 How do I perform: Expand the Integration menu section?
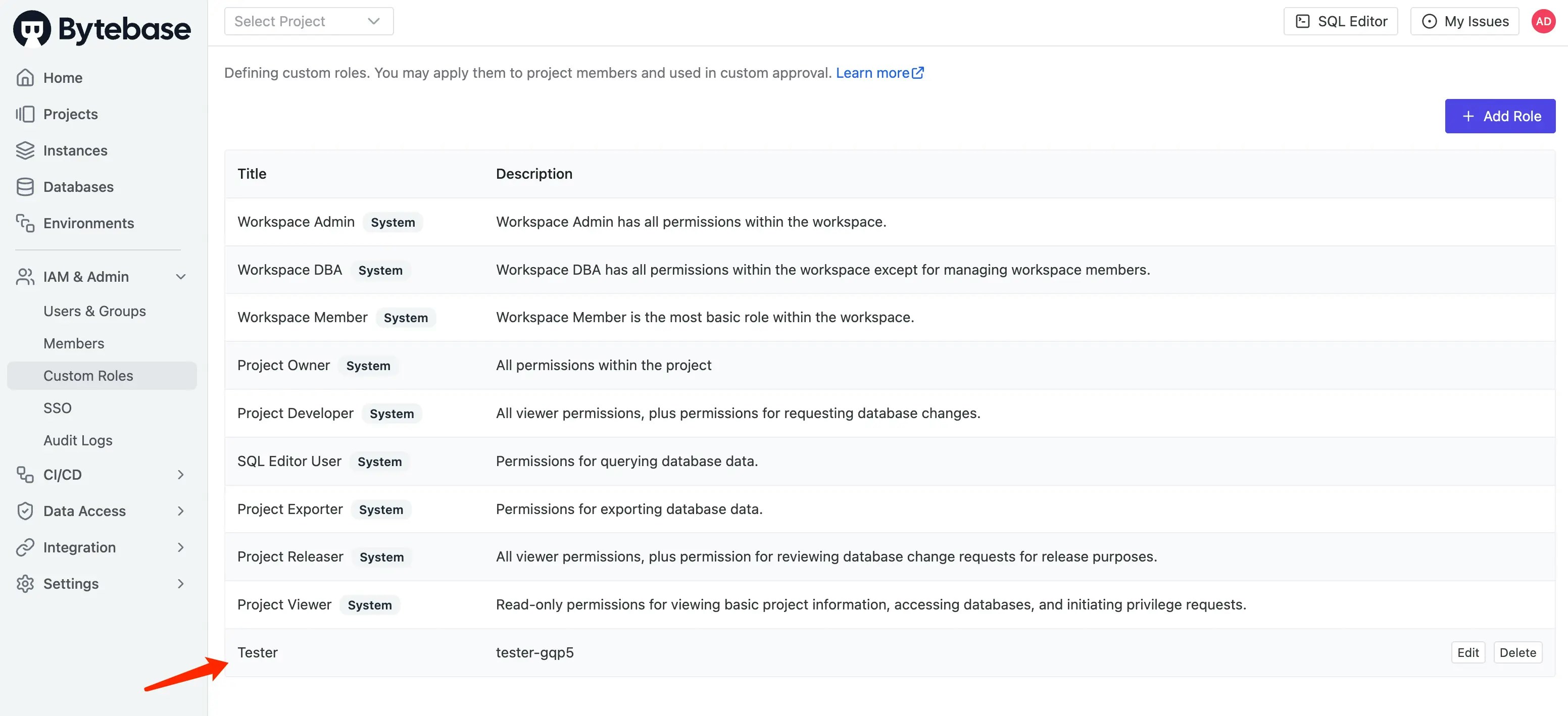[180, 547]
